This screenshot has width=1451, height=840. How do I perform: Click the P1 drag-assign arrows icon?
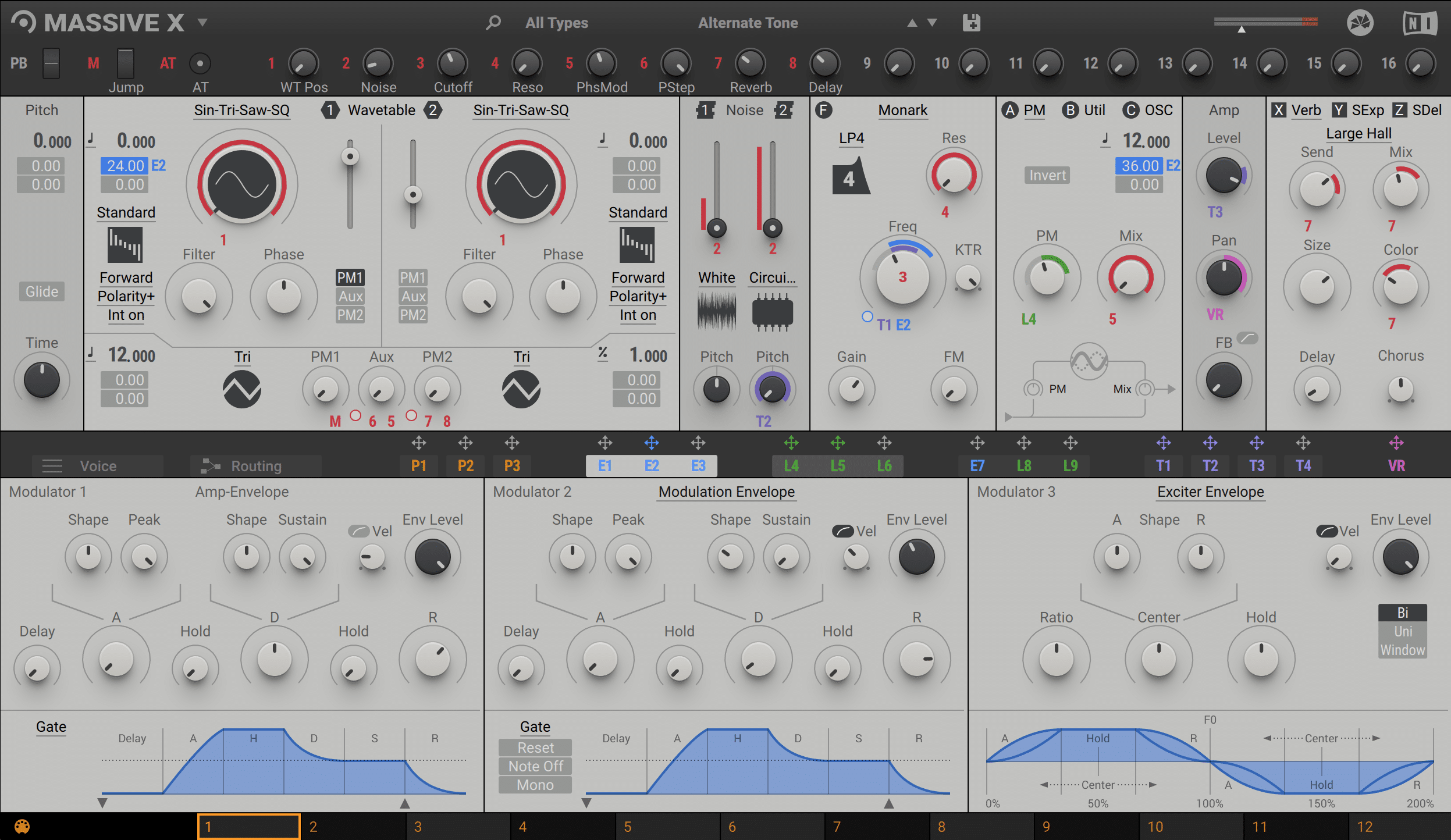(x=419, y=443)
